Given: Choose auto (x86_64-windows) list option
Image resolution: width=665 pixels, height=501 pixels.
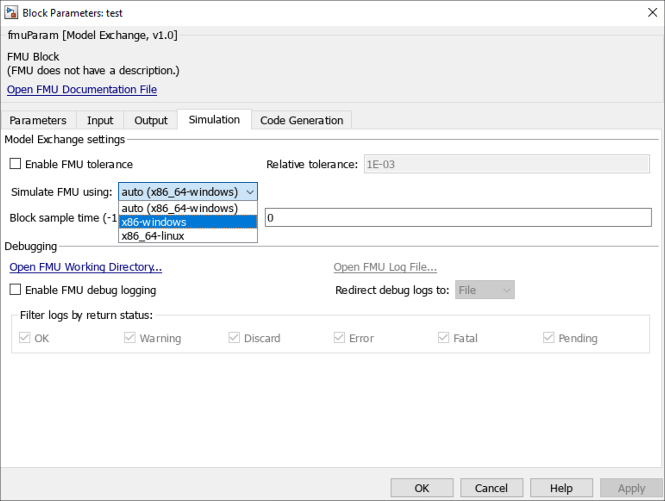Looking at the screenshot, I should tap(188, 208).
